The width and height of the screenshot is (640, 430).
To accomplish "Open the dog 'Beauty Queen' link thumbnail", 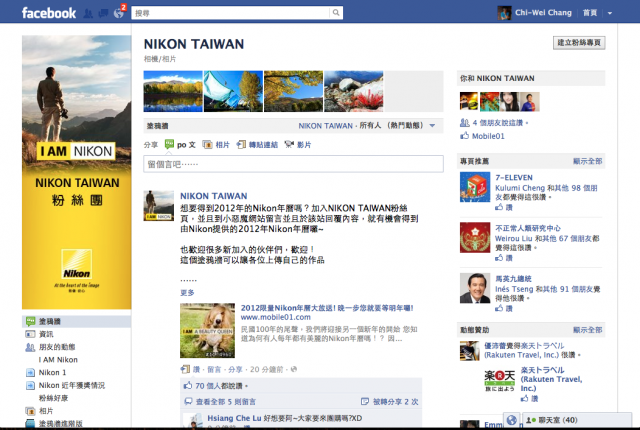I will coord(207,330).
